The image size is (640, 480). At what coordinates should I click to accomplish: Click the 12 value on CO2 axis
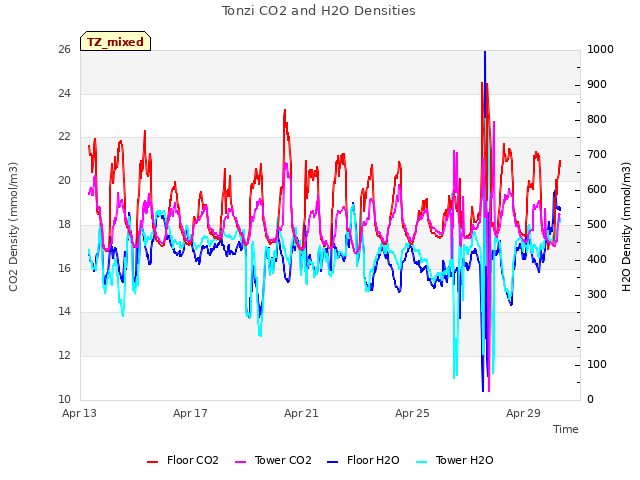(x=64, y=355)
